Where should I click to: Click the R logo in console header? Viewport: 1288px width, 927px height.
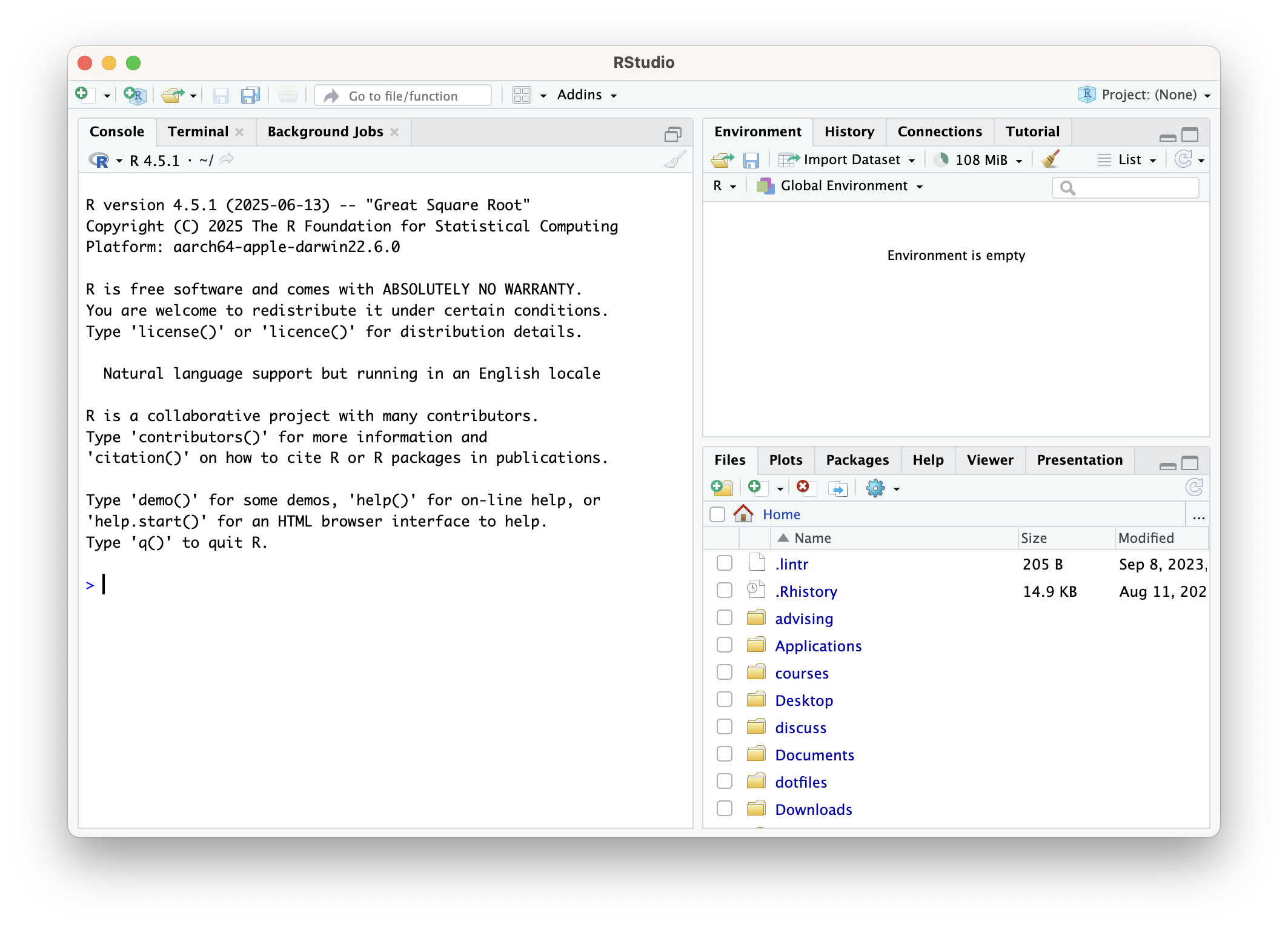pos(99,161)
